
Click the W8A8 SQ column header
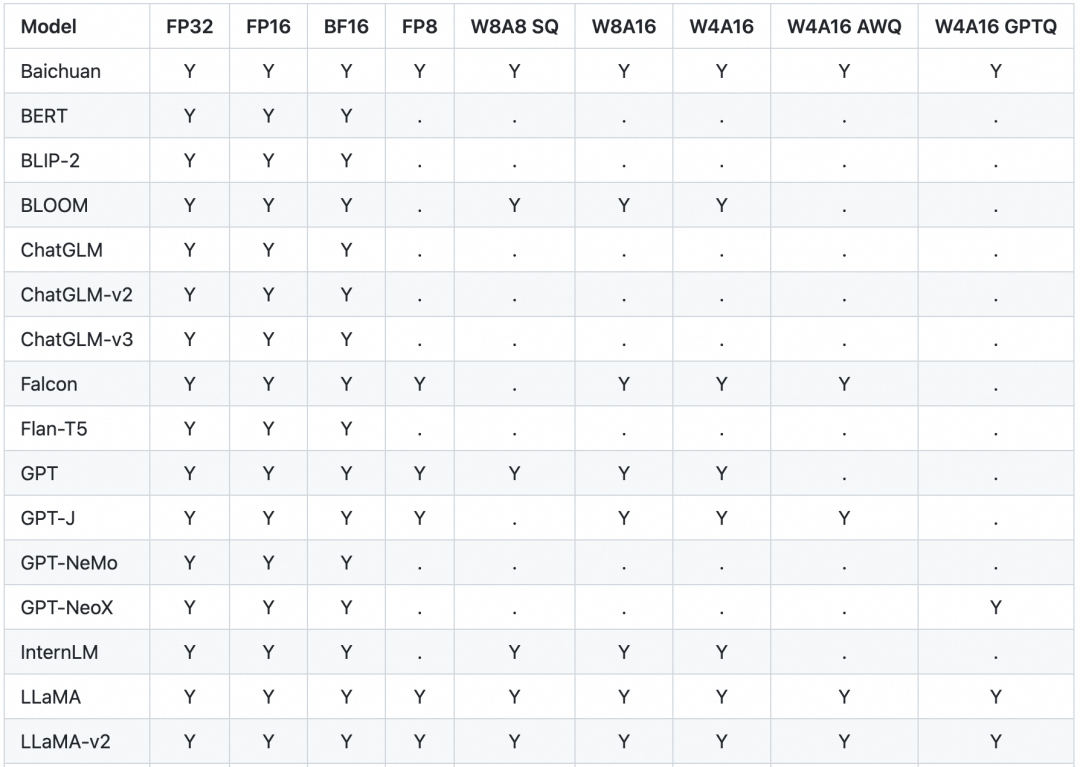coord(514,27)
